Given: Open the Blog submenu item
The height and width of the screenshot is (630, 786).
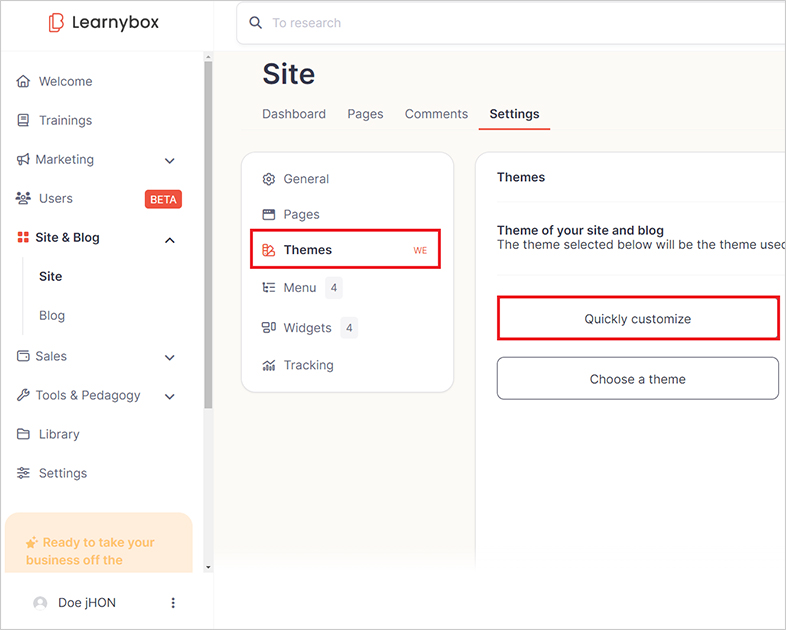Looking at the screenshot, I should point(52,315).
